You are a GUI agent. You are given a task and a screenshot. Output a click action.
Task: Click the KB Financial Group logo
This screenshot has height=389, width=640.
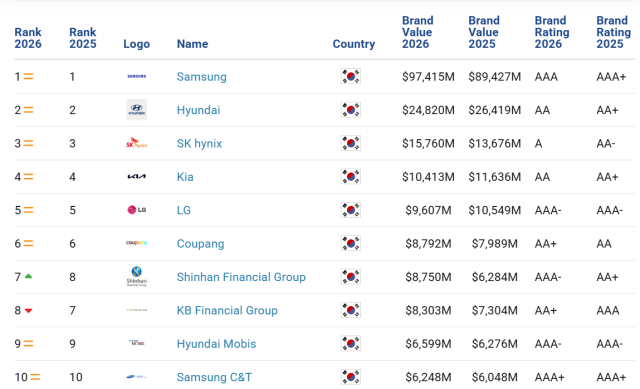[x=137, y=310]
